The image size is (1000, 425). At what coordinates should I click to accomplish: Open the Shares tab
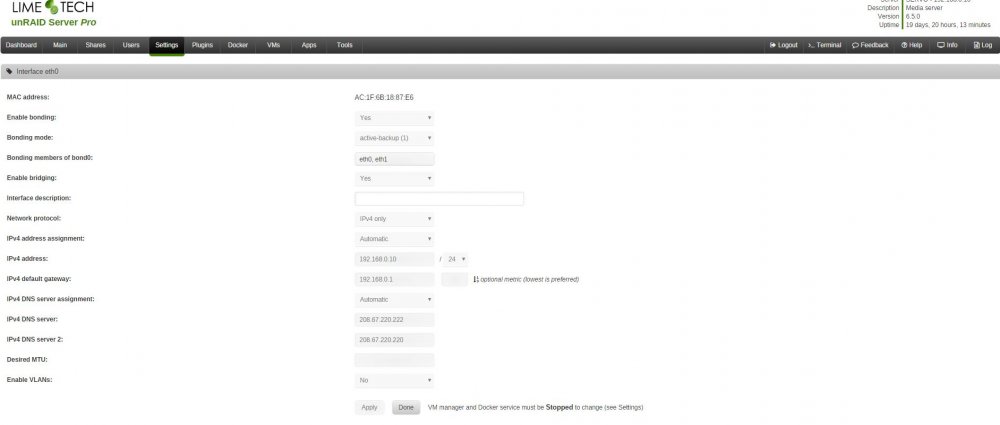(96, 45)
